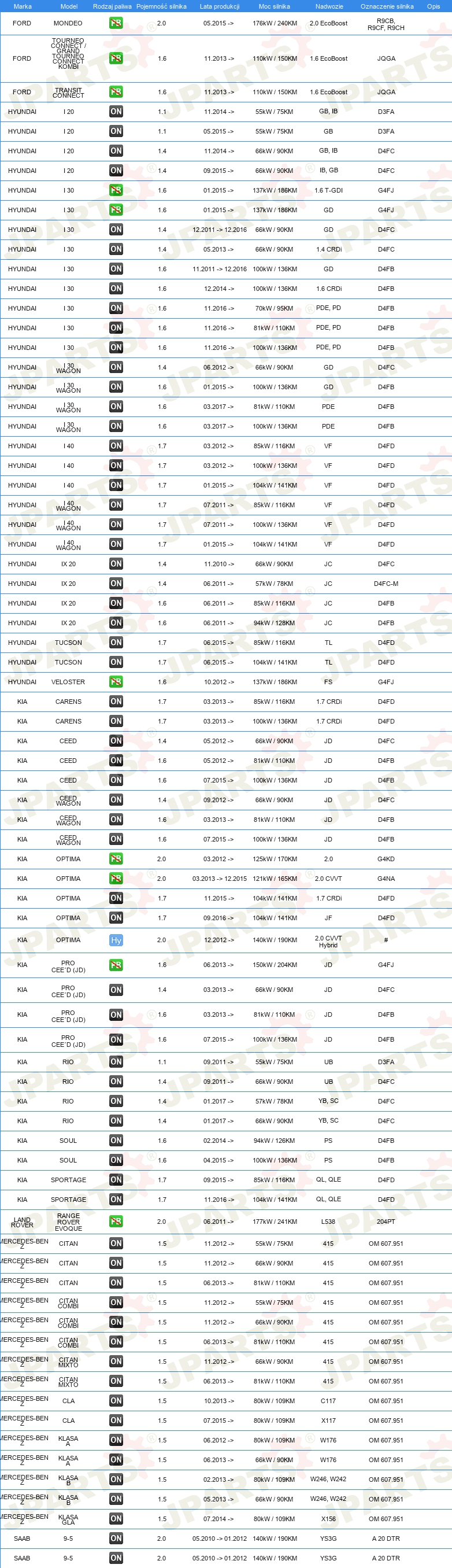452x1568 pixels.
Task: Select the 176kW / 240KM power cell
Action: point(275,23)
